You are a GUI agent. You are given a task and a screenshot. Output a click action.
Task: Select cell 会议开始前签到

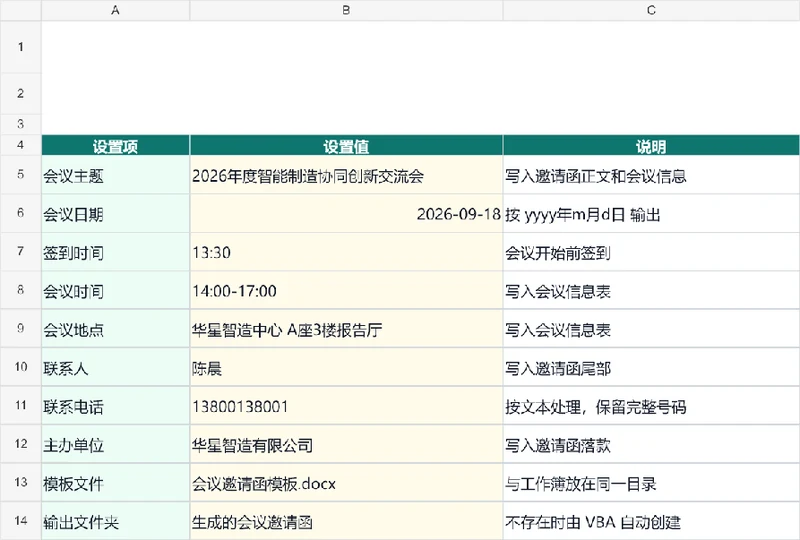(x=651, y=252)
